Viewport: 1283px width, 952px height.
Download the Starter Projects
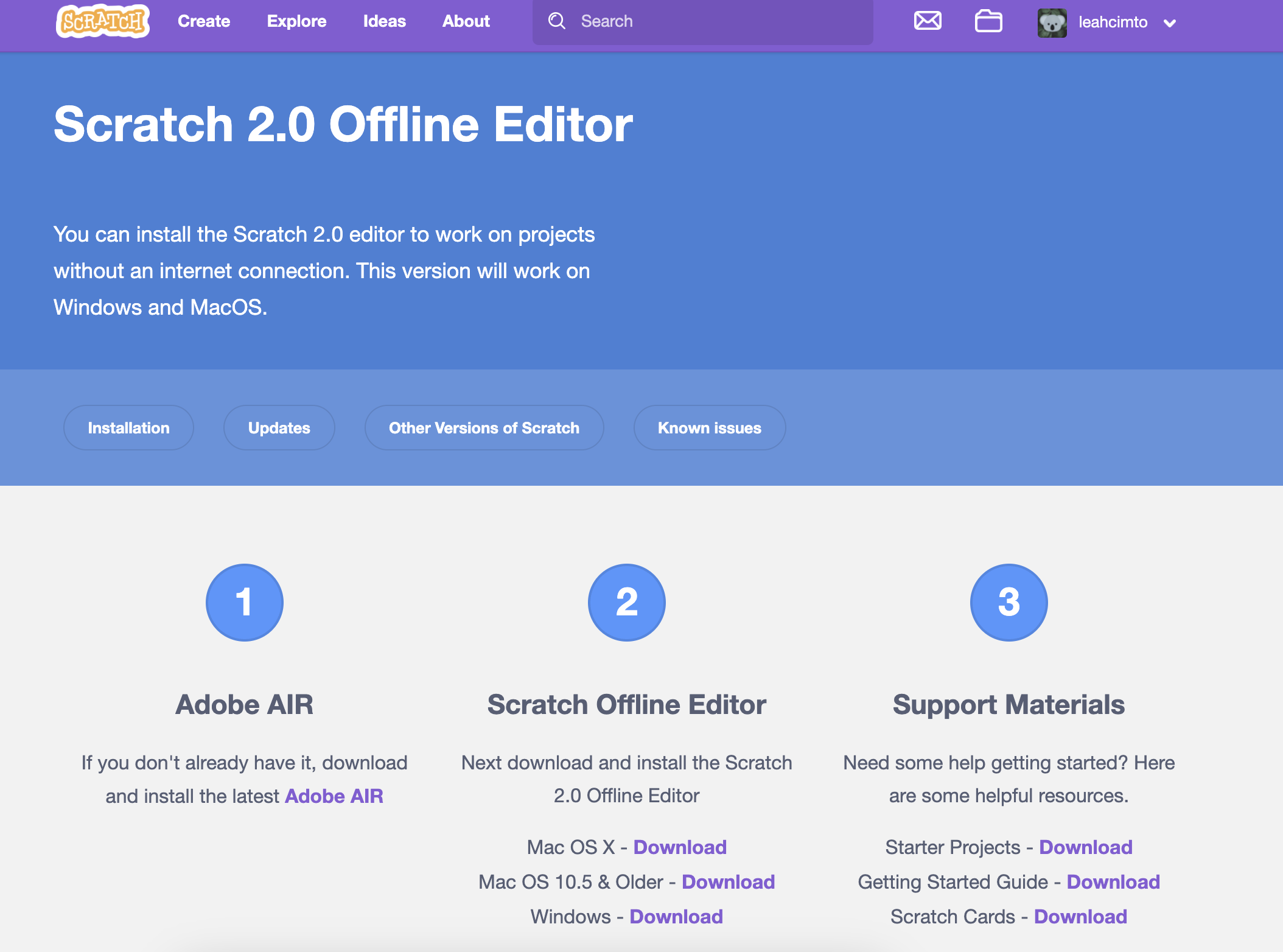click(x=1086, y=847)
